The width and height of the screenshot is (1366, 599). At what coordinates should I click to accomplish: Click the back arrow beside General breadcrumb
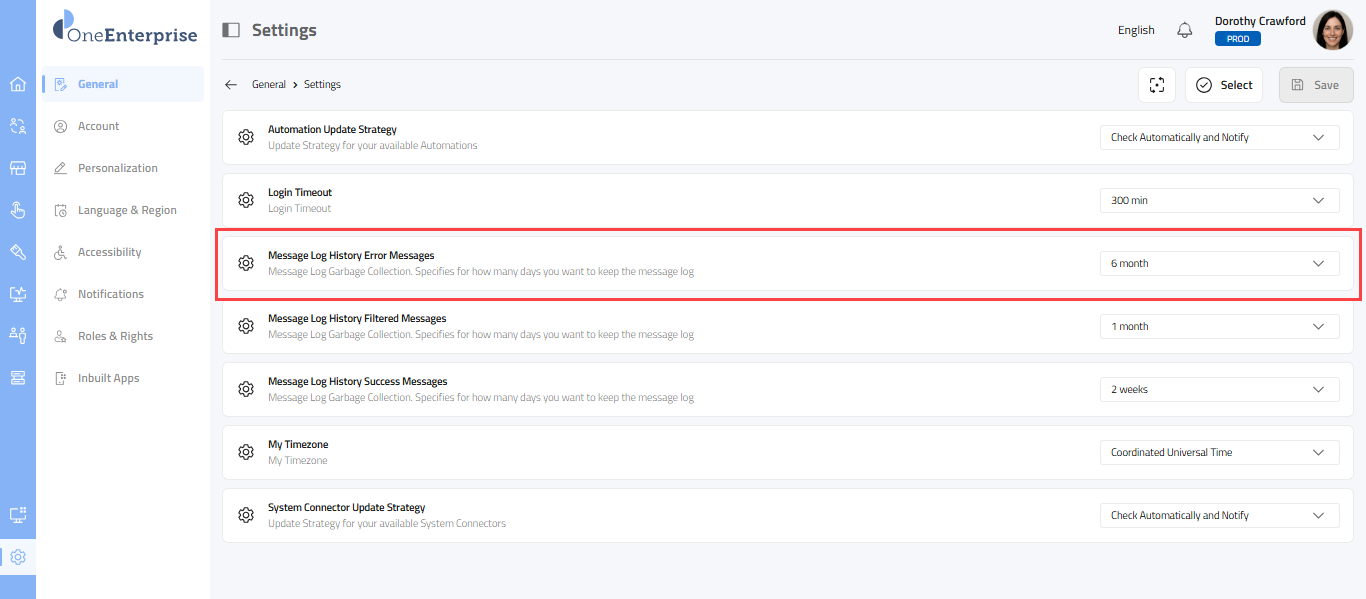click(231, 85)
